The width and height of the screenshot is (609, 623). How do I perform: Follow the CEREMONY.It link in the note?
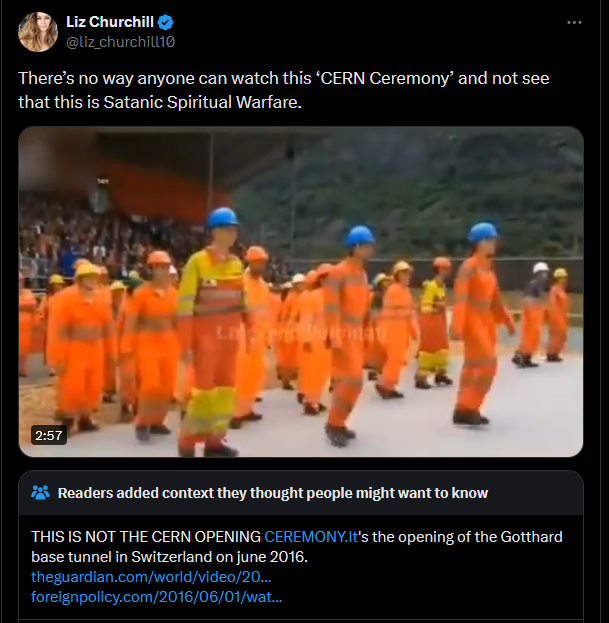pos(311,537)
